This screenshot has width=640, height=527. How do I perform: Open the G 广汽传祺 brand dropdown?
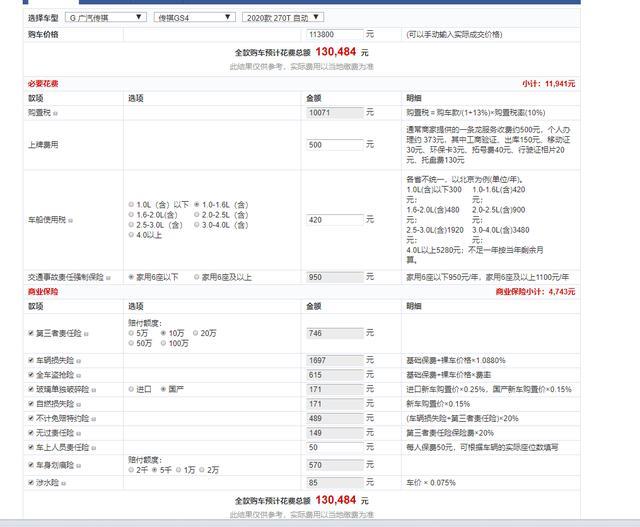click(106, 18)
